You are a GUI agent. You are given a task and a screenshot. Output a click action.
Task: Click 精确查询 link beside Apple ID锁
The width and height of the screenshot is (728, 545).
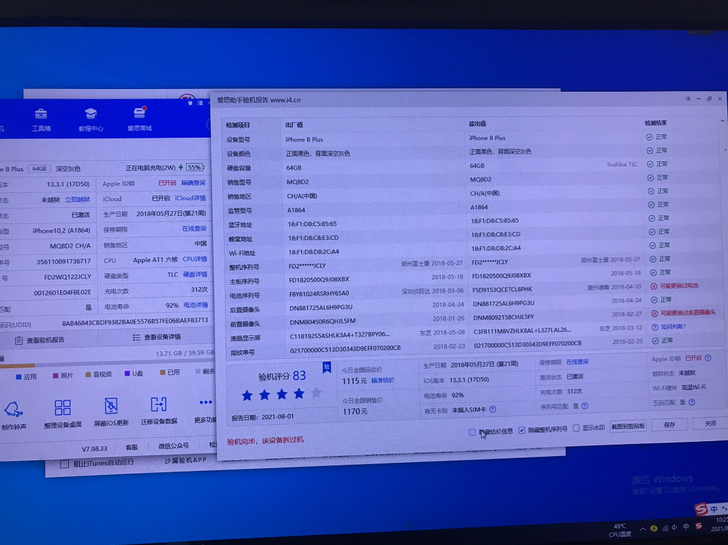193,183
